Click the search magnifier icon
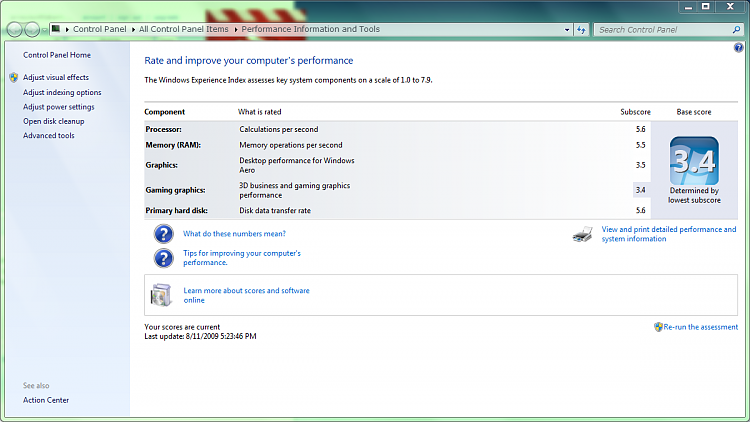Screen dimensions: 750x422 pyautogui.click(x=736, y=30)
